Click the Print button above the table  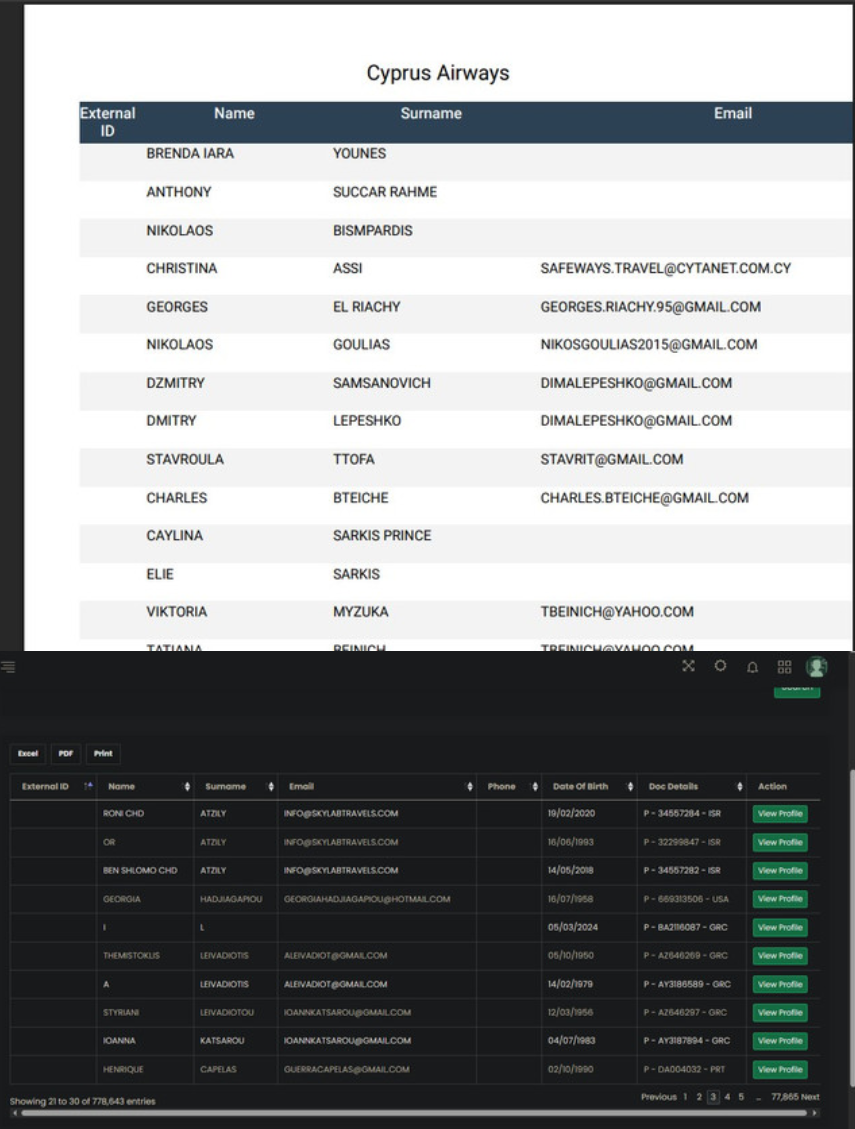click(103, 754)
